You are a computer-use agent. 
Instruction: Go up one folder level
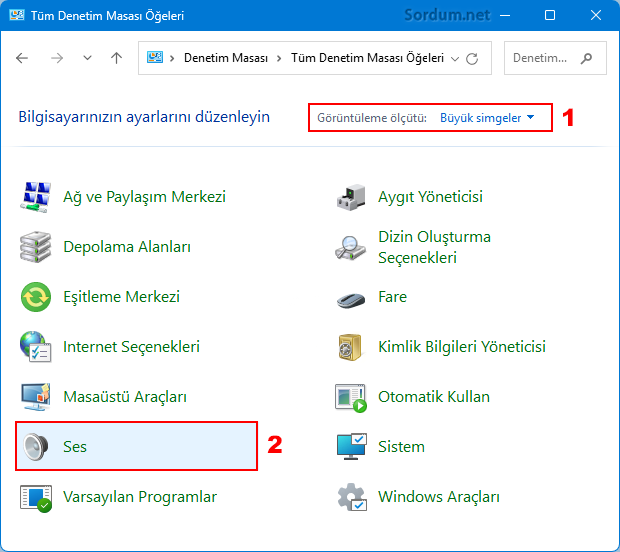click(117, 59)
